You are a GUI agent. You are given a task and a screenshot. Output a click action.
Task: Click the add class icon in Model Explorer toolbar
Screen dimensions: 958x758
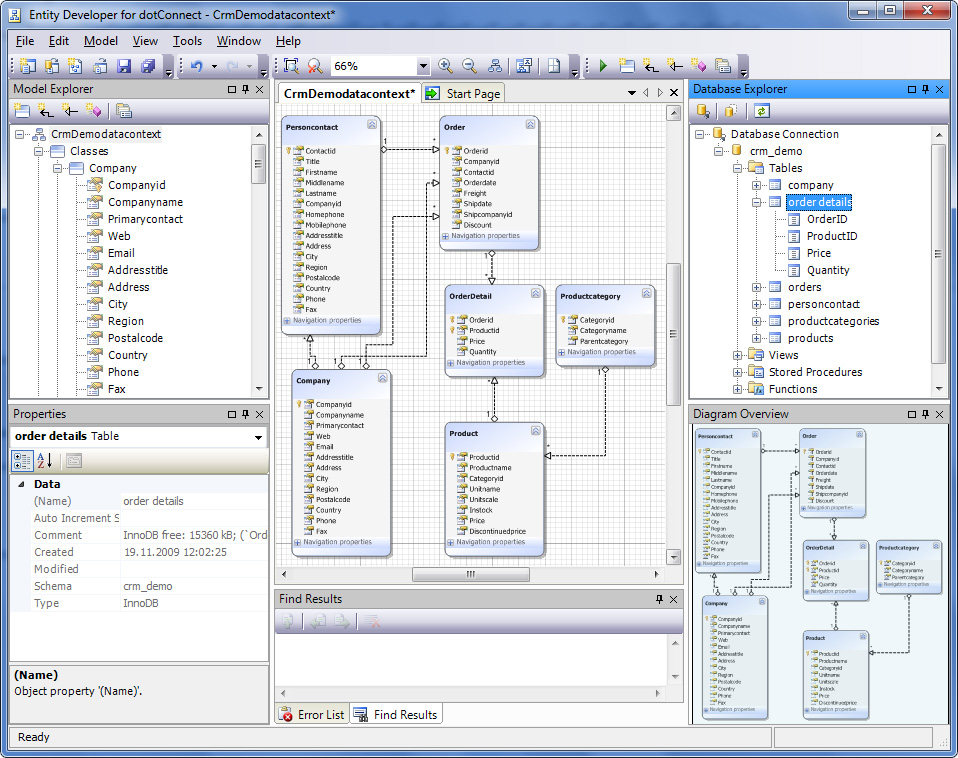click(x=22, y=111)
